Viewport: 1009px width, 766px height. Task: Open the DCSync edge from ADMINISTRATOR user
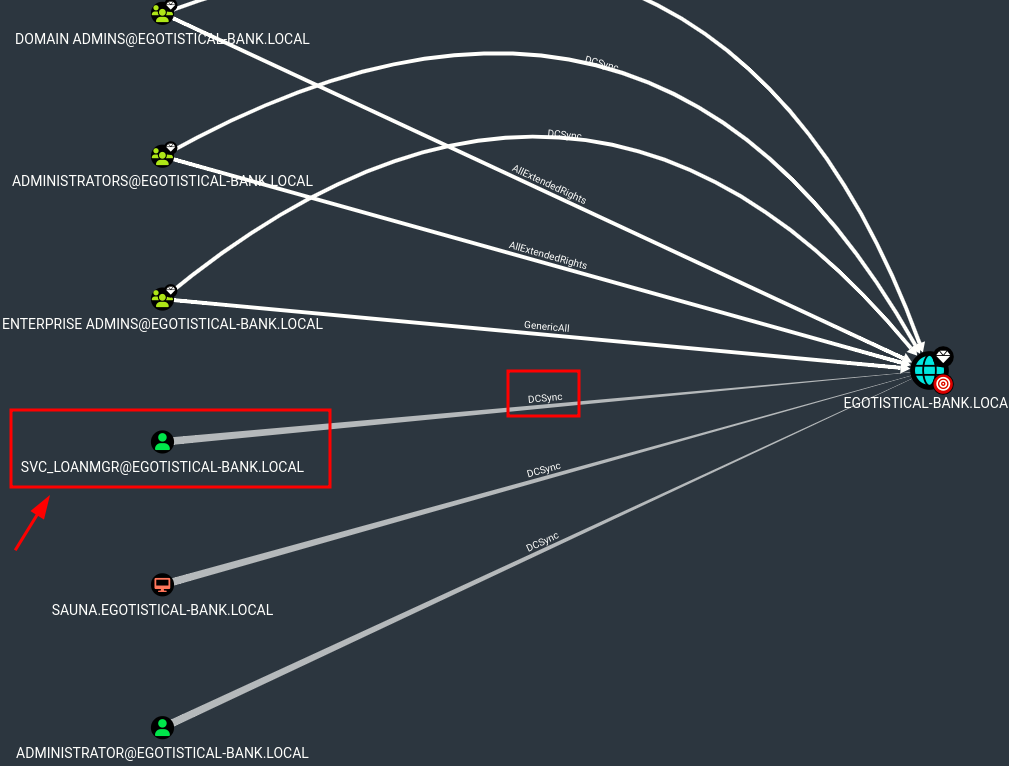tap(541, 543)
